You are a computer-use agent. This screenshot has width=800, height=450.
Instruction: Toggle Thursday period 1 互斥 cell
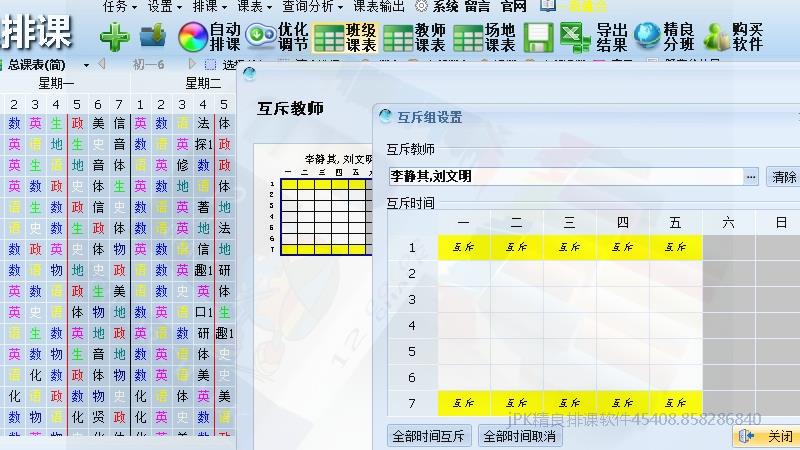[x=622, y=247]
